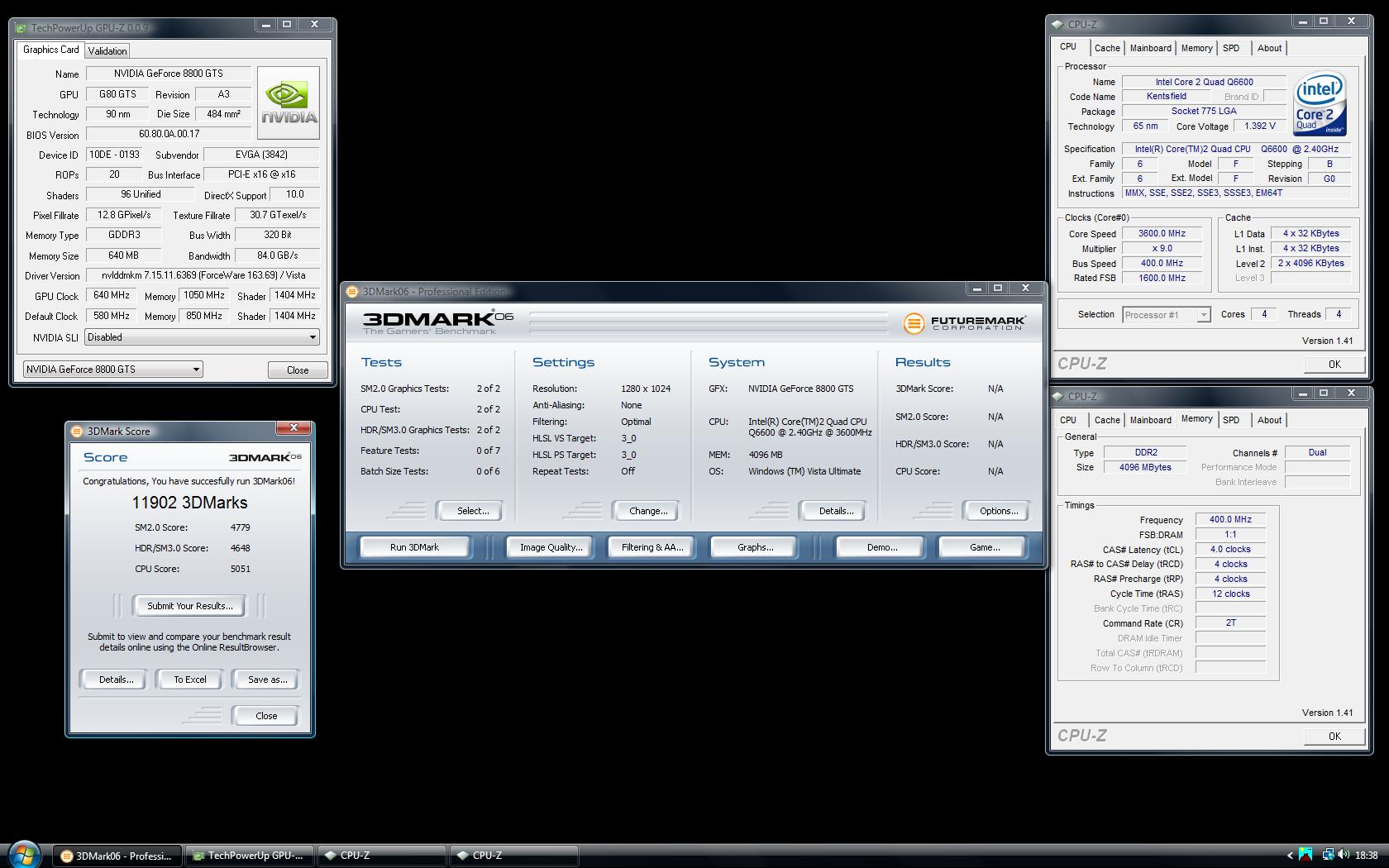This screenshot has width=1389, height=868.
Task: Switch to 3DMark06 taskbar item
Action: (x=117, y=856)
